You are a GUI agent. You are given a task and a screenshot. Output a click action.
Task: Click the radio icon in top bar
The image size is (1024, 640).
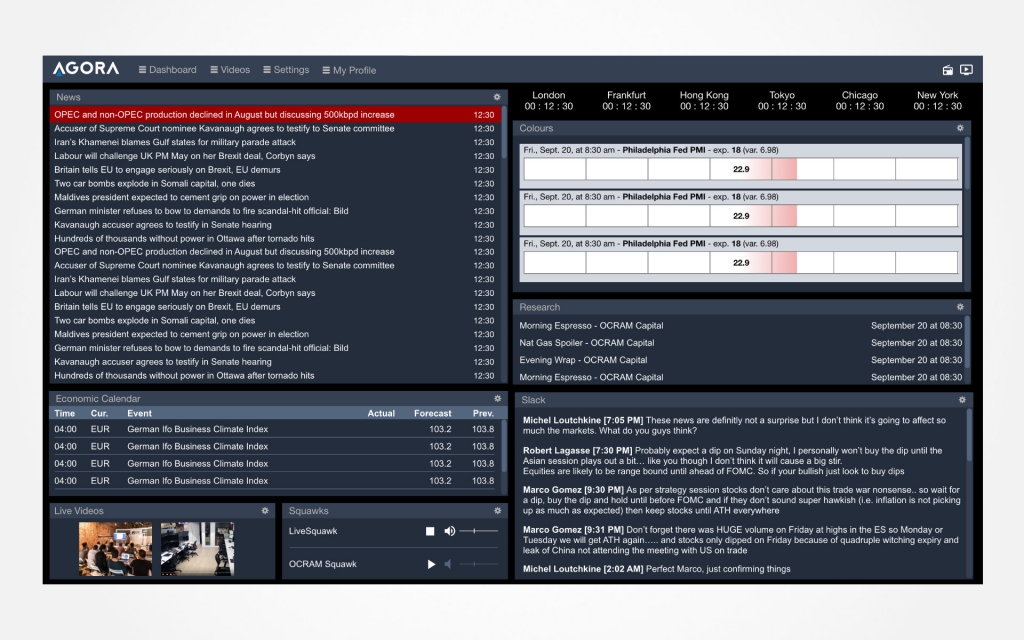948,70
